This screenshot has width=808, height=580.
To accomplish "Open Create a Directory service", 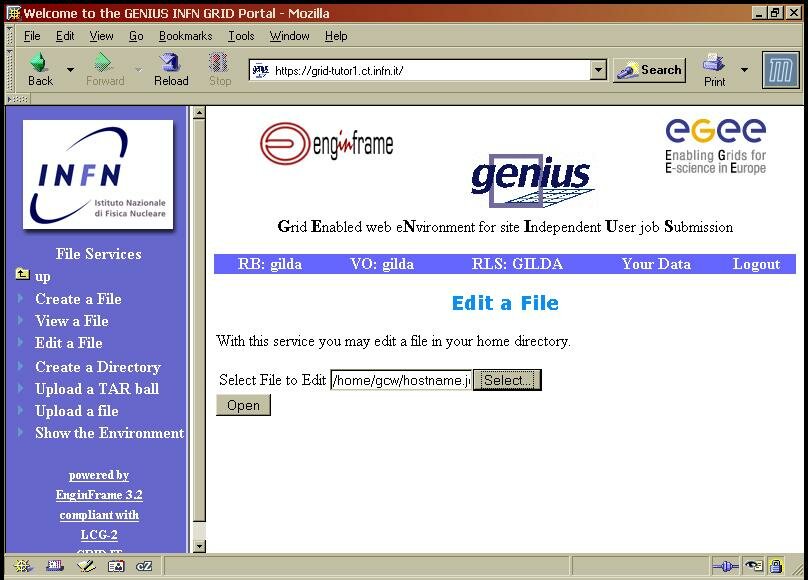I will tap(98, 367).
